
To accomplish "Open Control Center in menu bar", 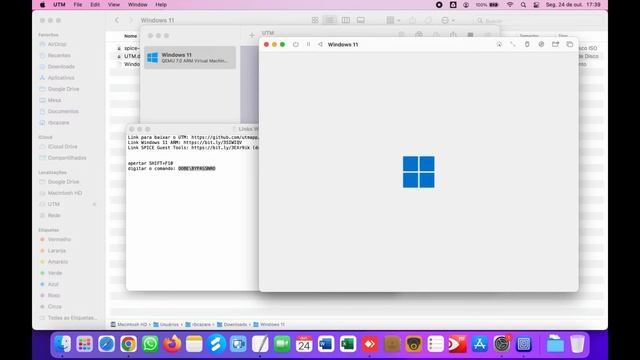I will pyautogui.click(x=536, y=4).
